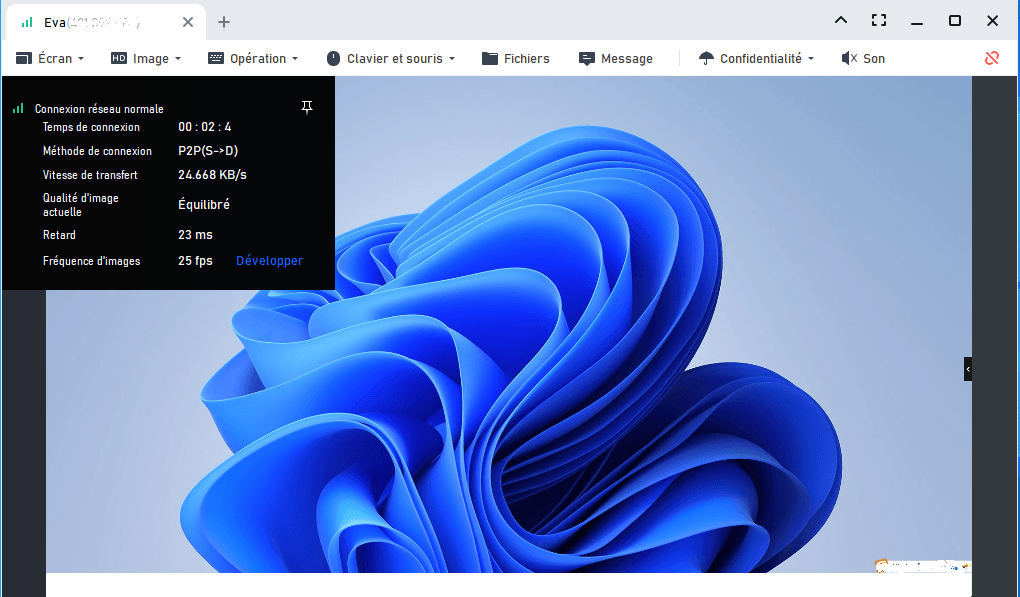Click the Opération keyboard icon

point(215,59)
